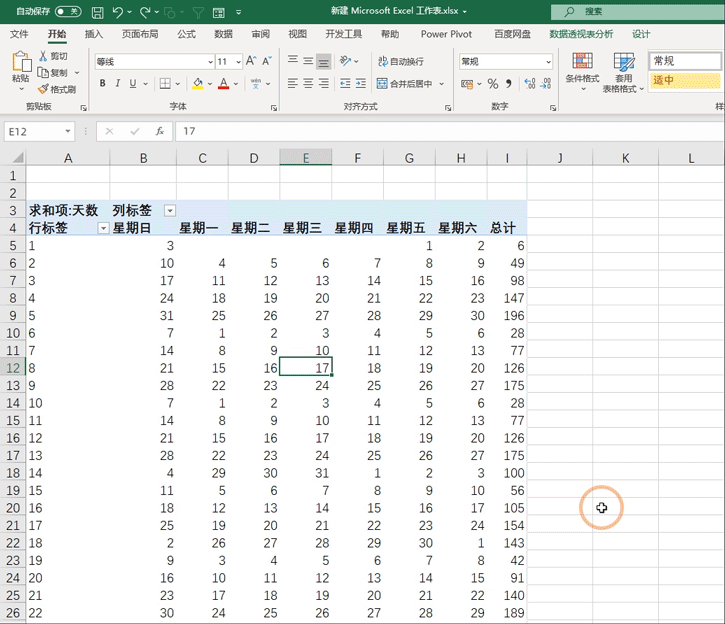The image size is (725, 624).
Task: Apply Underline formatting
Action: [133, 83]
